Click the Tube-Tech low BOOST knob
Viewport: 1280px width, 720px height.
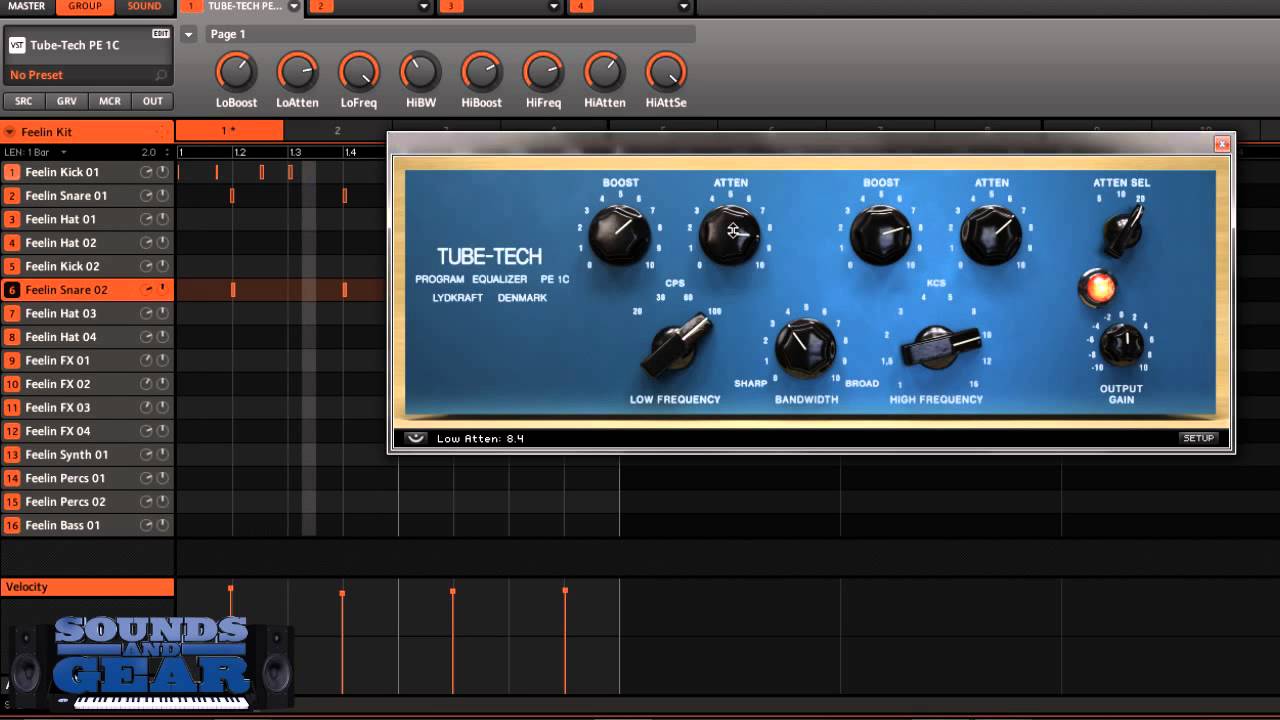pos(620,235)
